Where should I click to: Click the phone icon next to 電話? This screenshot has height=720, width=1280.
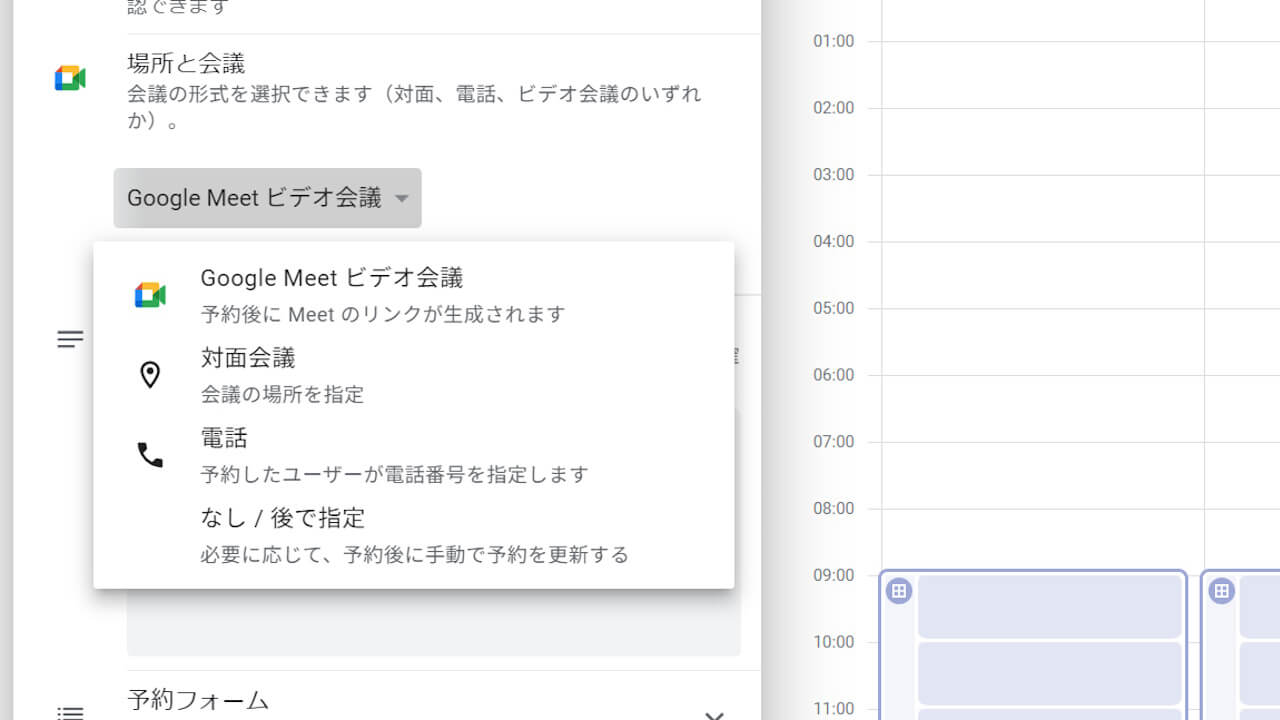[150, 454]
